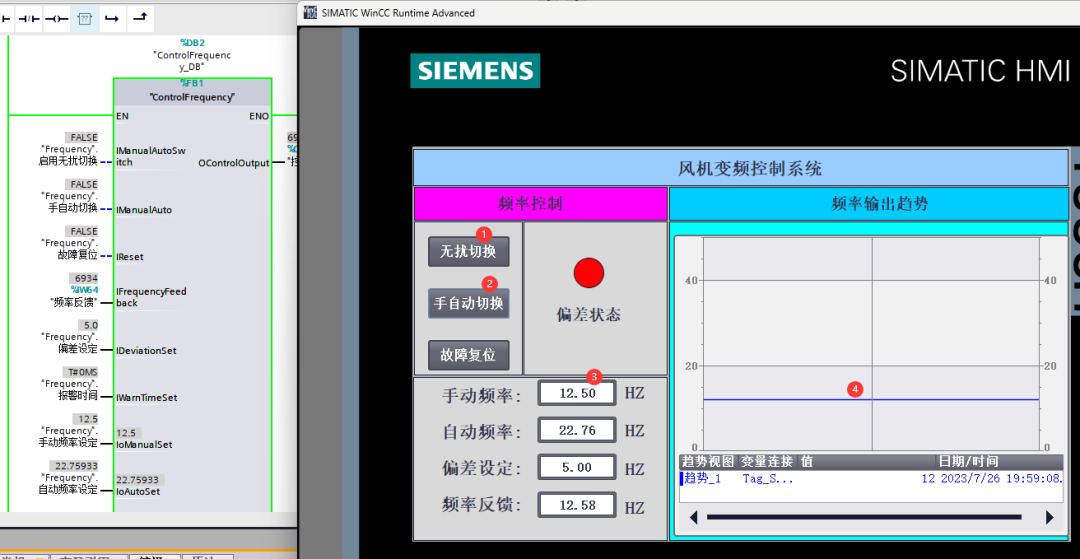
Task: Click the IFrequencyFeedback pin label
Action: tap(152, 297)
